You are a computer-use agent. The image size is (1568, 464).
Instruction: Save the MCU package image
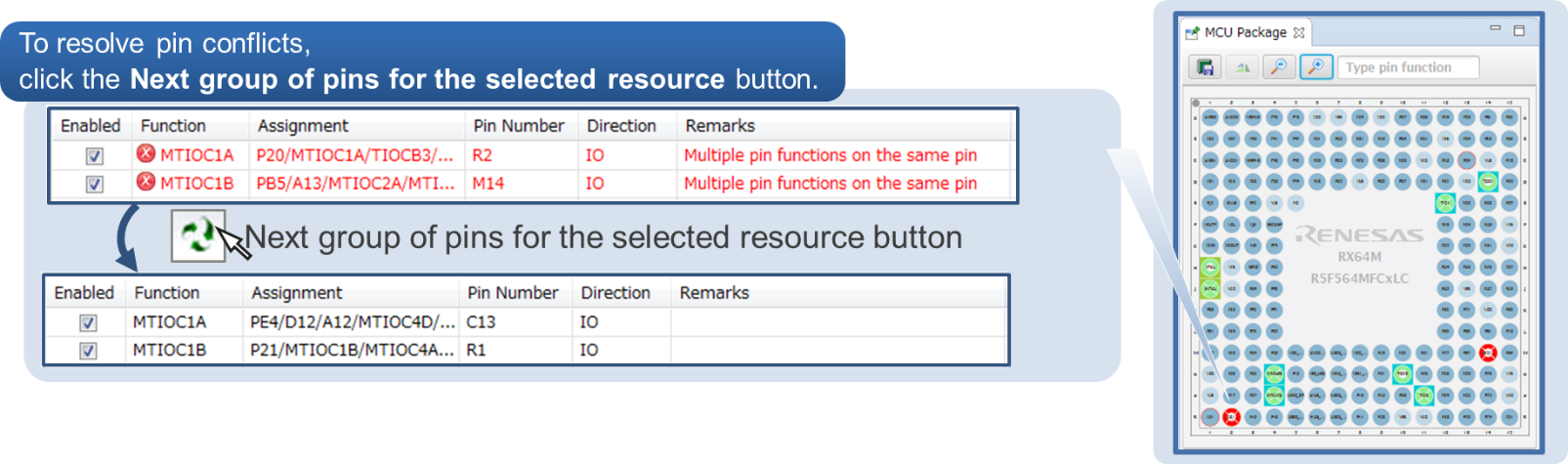pos(1206,67)
